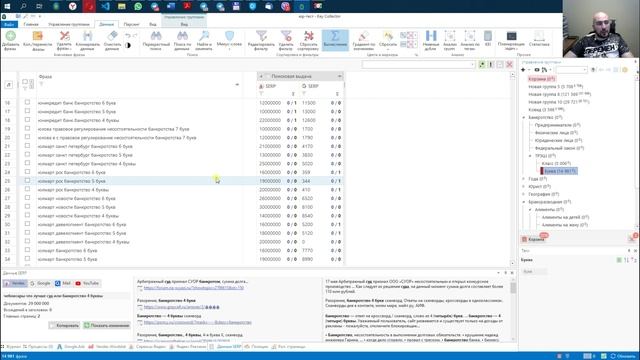640x360 pixels.
Task: Select the Предприниматели tree item
Action: pos(558,125)
